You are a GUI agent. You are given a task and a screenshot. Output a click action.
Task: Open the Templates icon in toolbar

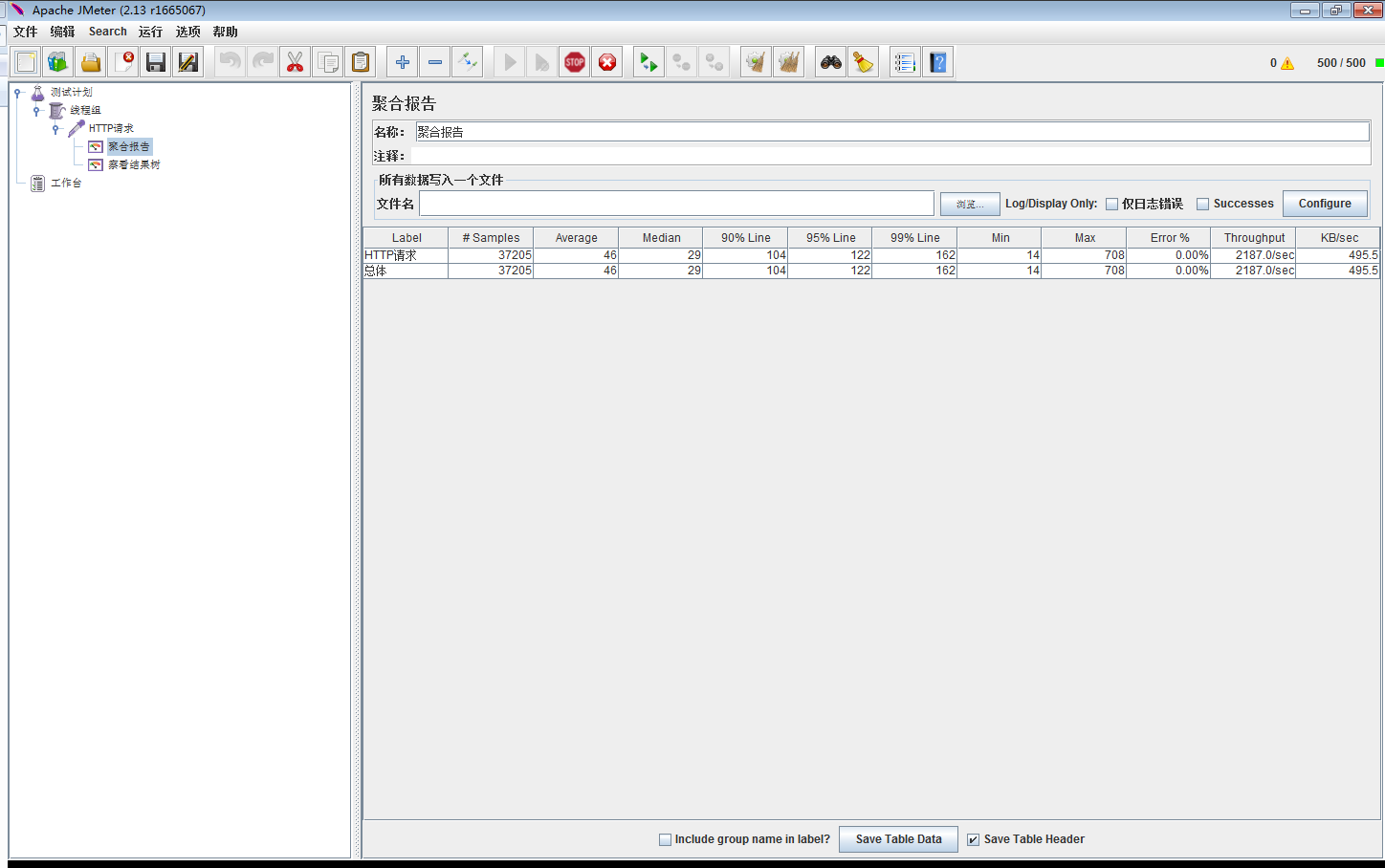pos(58,62)
